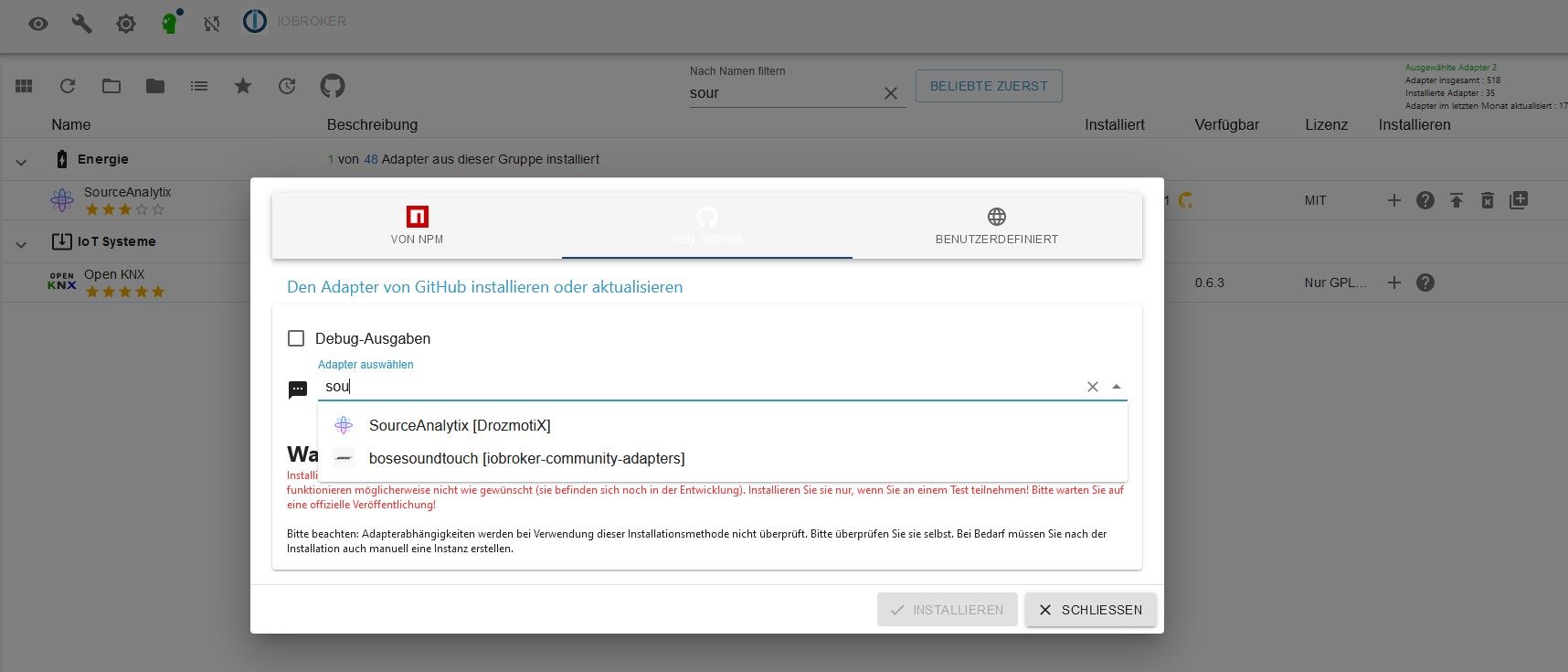
Task: Switch to the VON NPM tab
Action: point(417,226)
